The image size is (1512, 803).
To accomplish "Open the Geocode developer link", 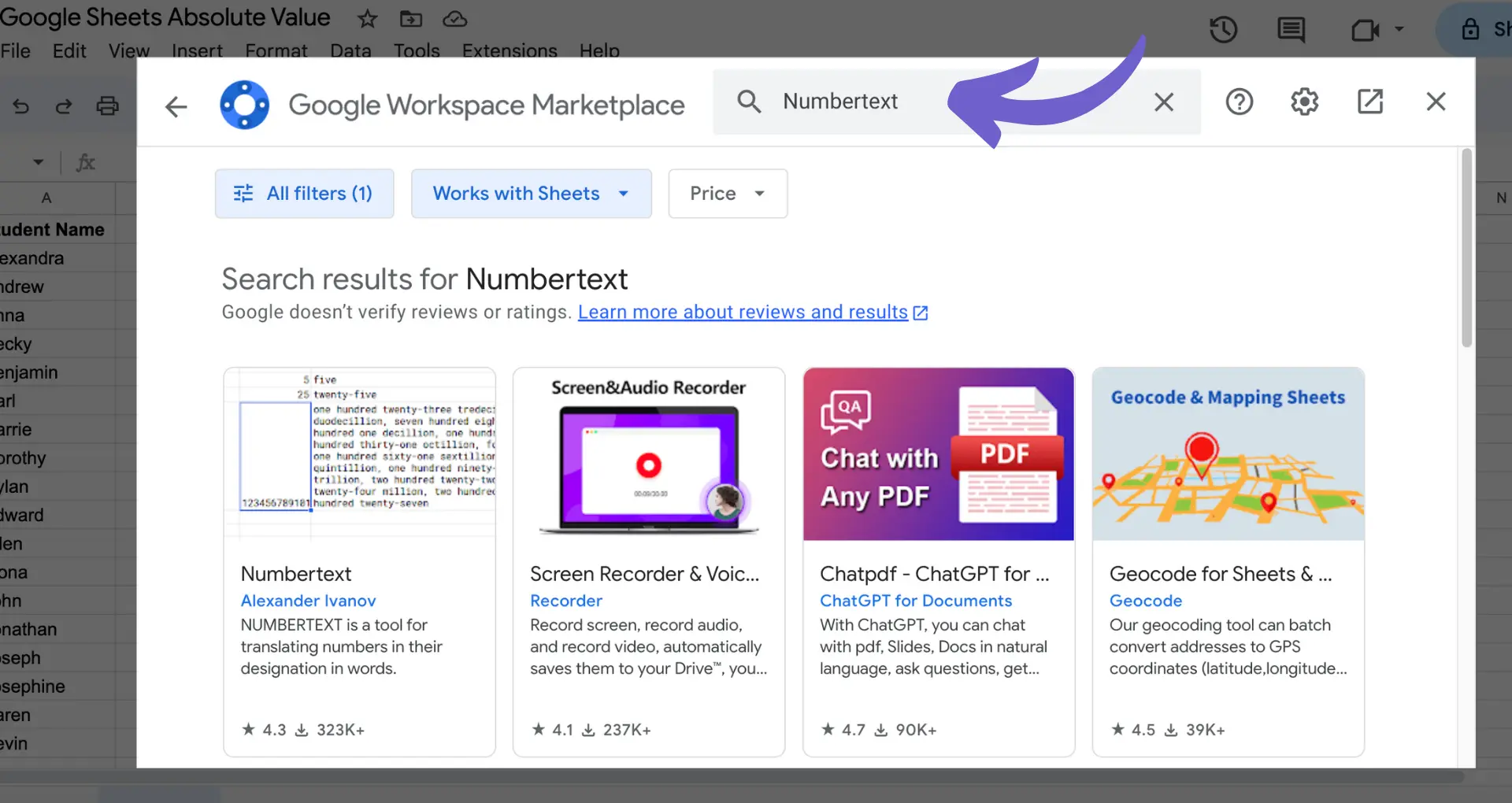I will [x=1146, y=601].
